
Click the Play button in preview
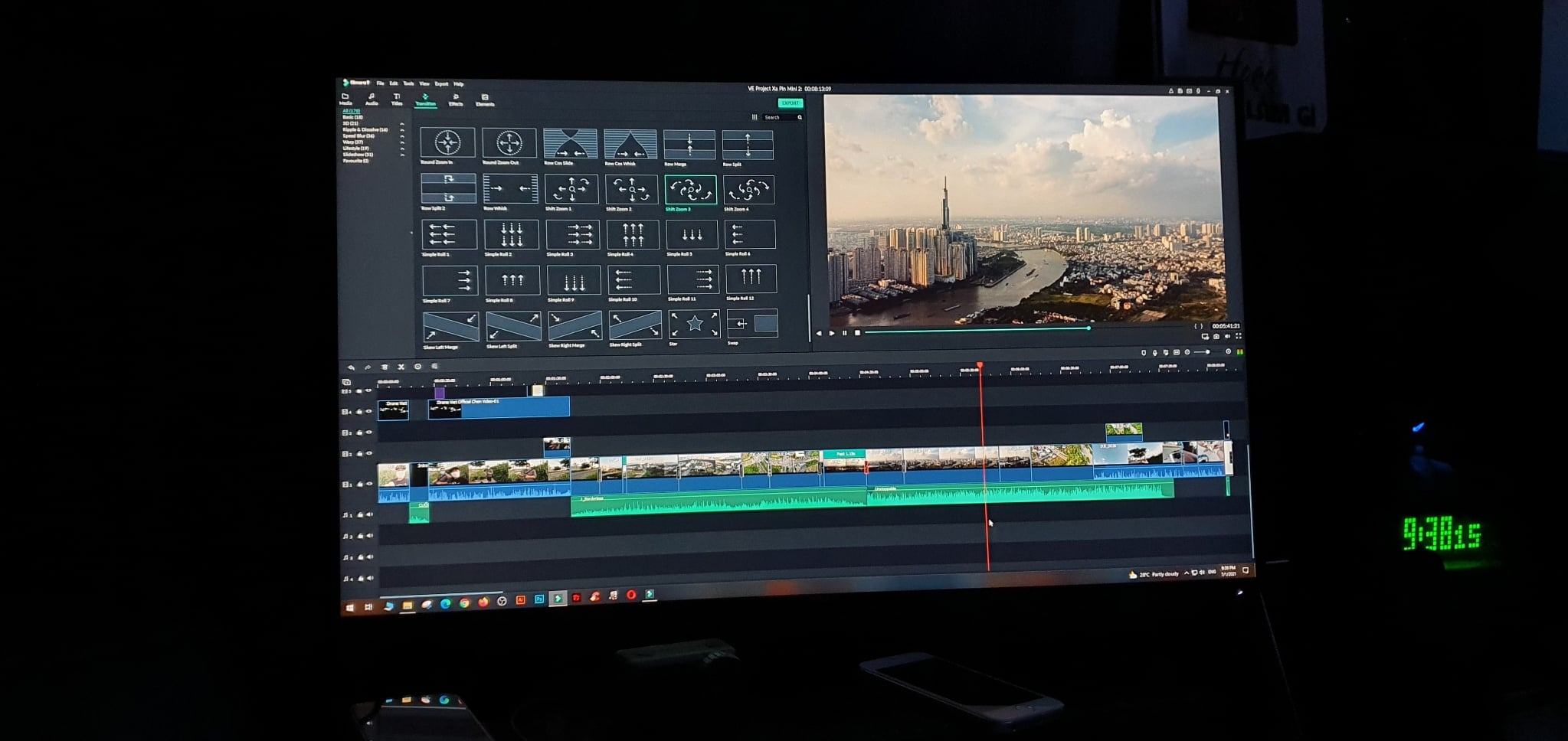click(x=832, y=333)
